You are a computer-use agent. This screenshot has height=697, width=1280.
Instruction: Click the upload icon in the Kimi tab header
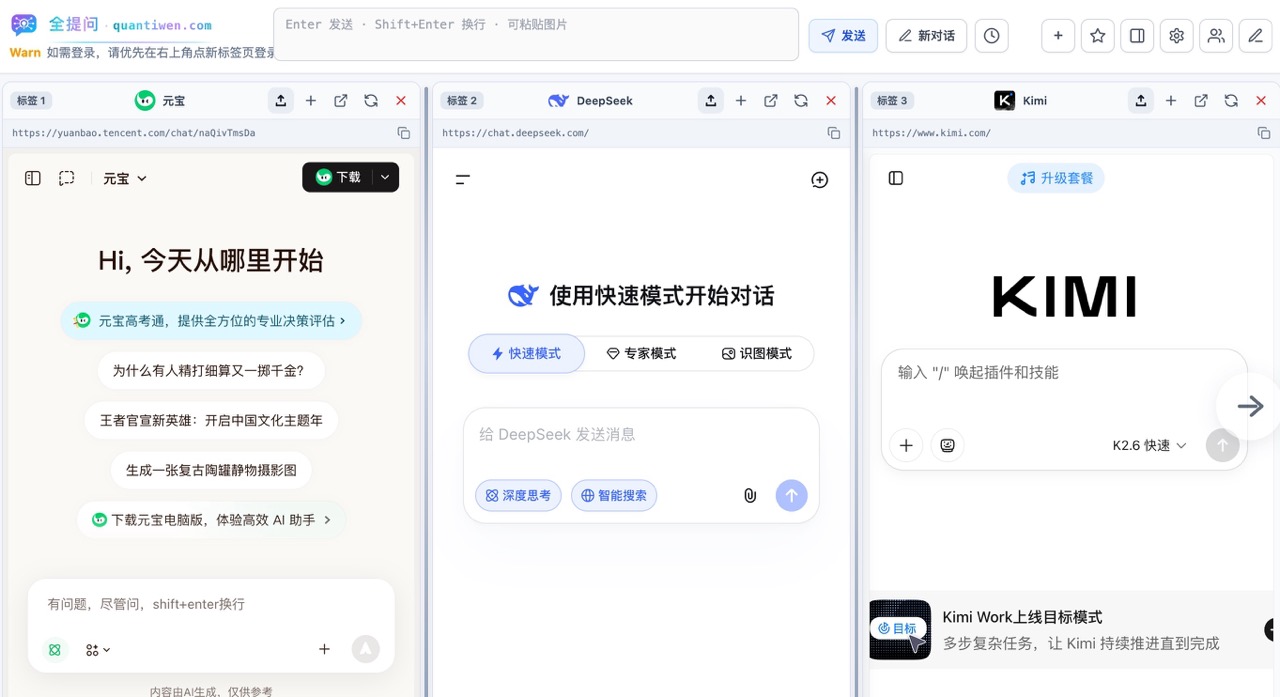tap(1141, 101)
